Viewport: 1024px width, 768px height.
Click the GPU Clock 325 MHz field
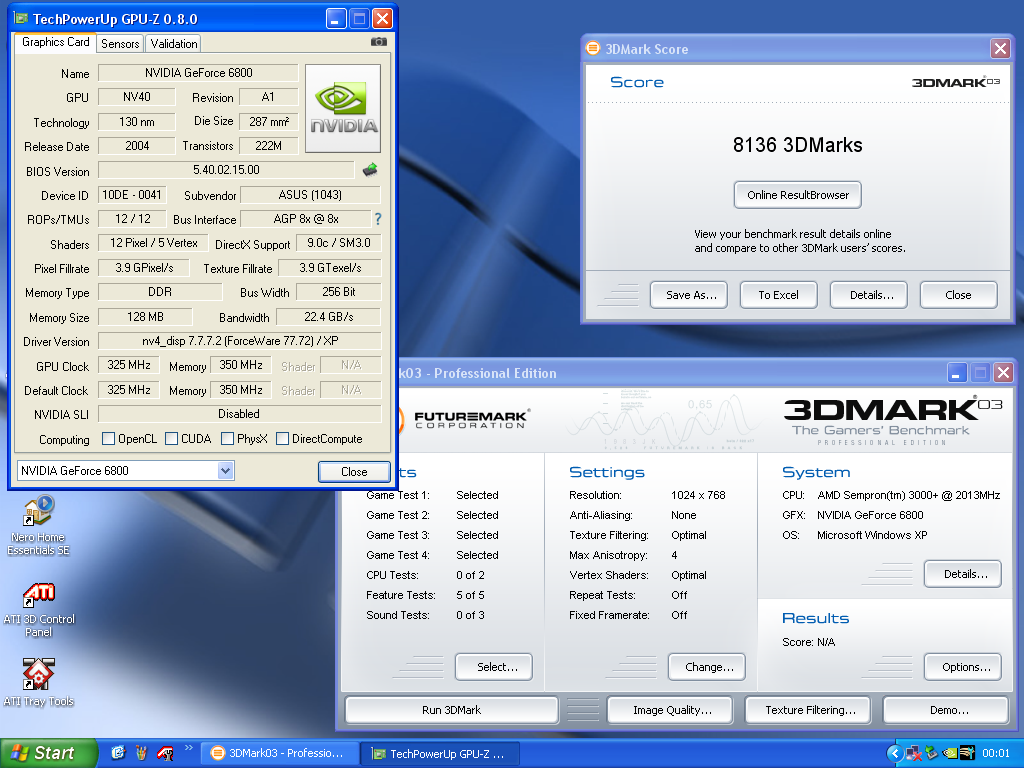point(129,365)
